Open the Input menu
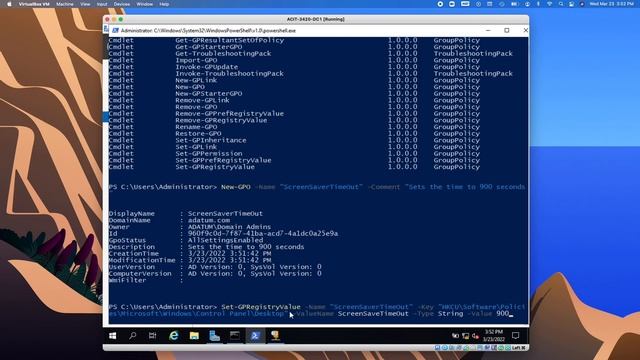The height and width of the screenshot is (360, 640). coord(102,4)
